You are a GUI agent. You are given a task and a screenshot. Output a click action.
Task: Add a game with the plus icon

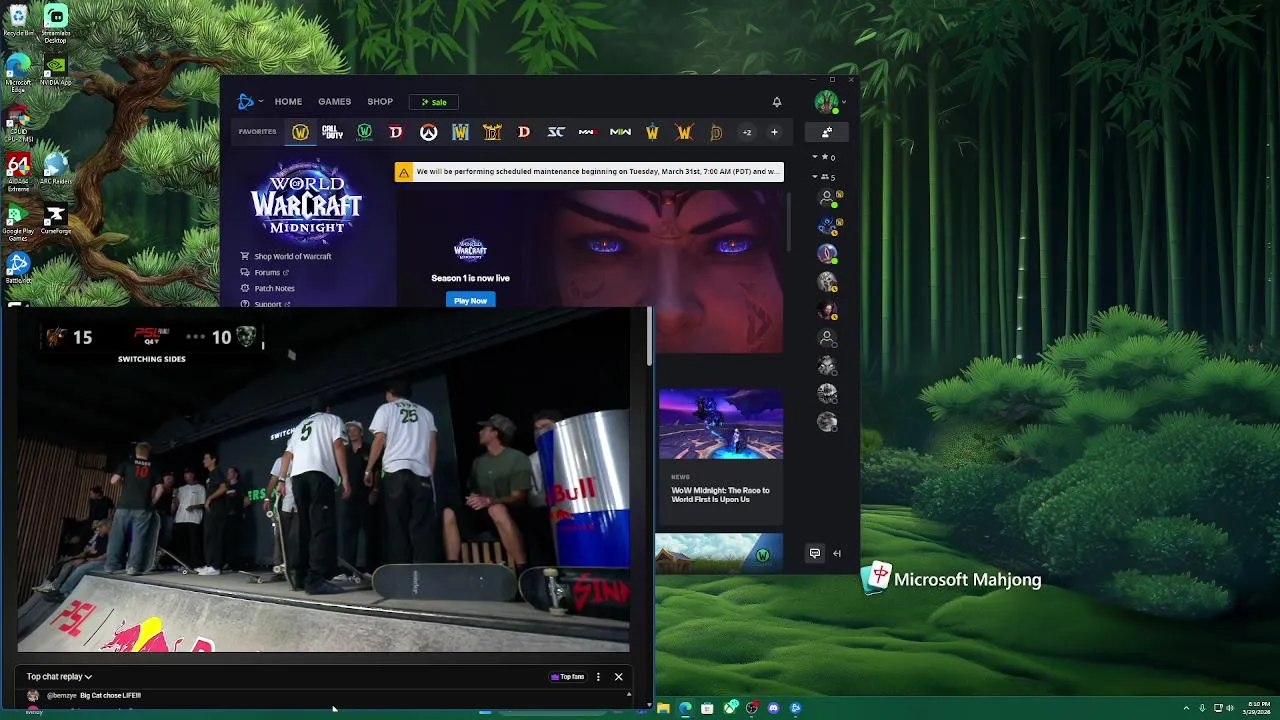tap(774, 132)
